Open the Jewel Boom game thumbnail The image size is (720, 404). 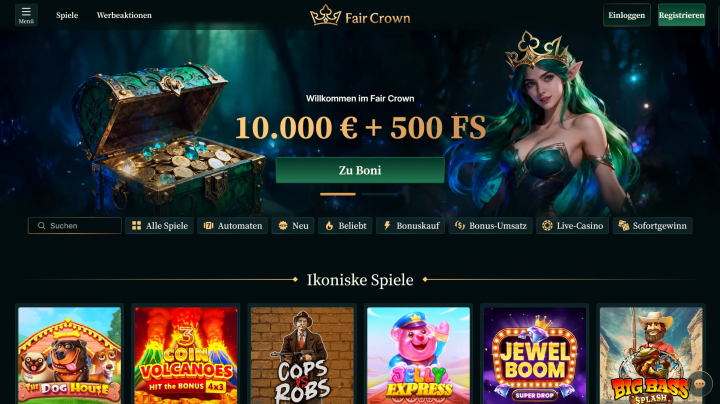(534, 356)
